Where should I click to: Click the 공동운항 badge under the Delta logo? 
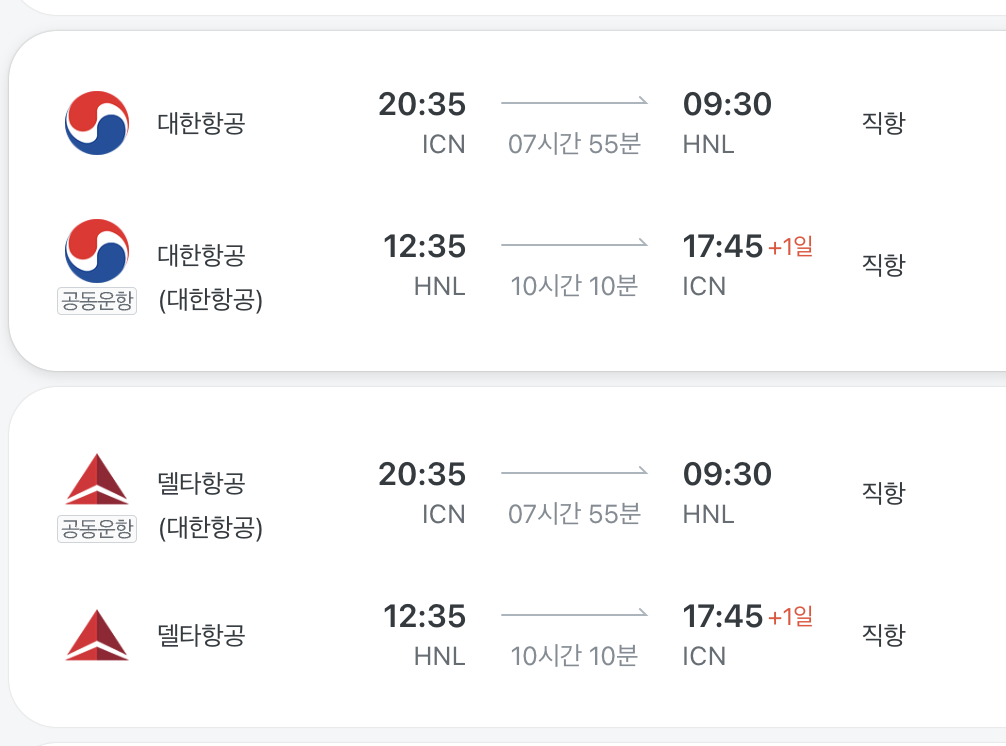[96, 529]
